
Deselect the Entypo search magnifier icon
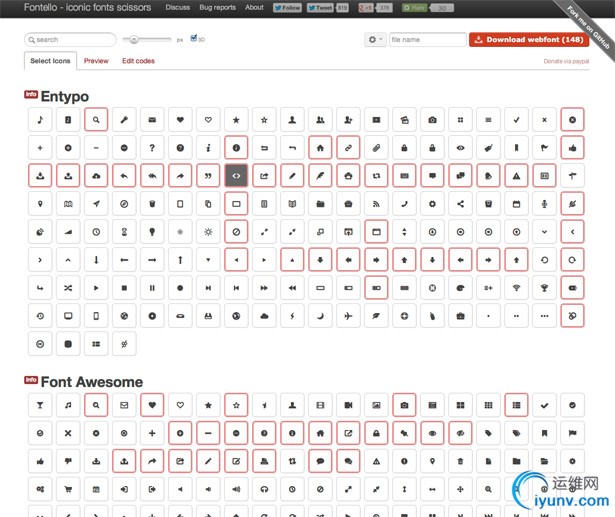tap(96, 120)
